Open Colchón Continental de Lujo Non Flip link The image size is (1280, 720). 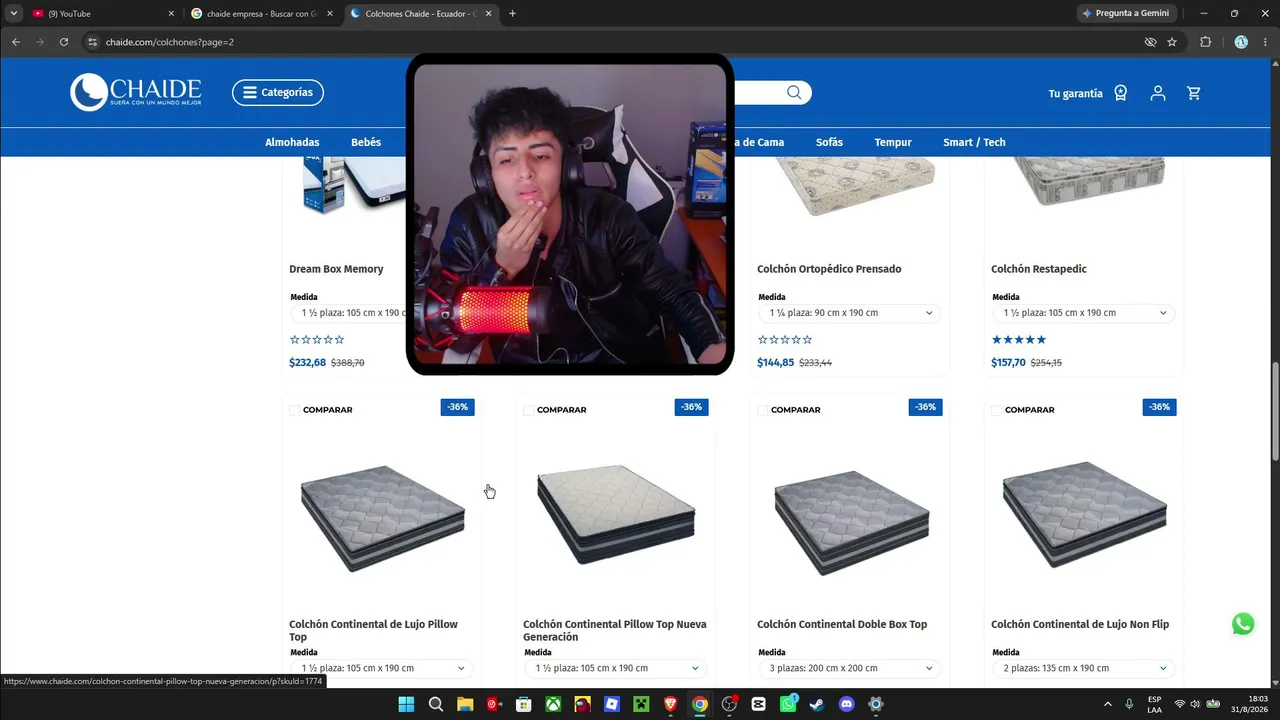click(1080, 624)
